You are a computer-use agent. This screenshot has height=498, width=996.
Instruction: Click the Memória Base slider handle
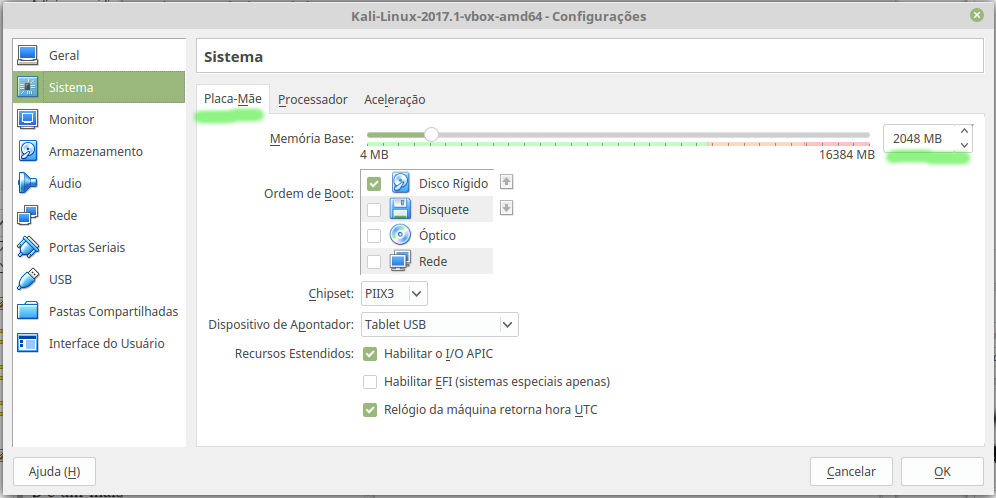tap(431, 135)
